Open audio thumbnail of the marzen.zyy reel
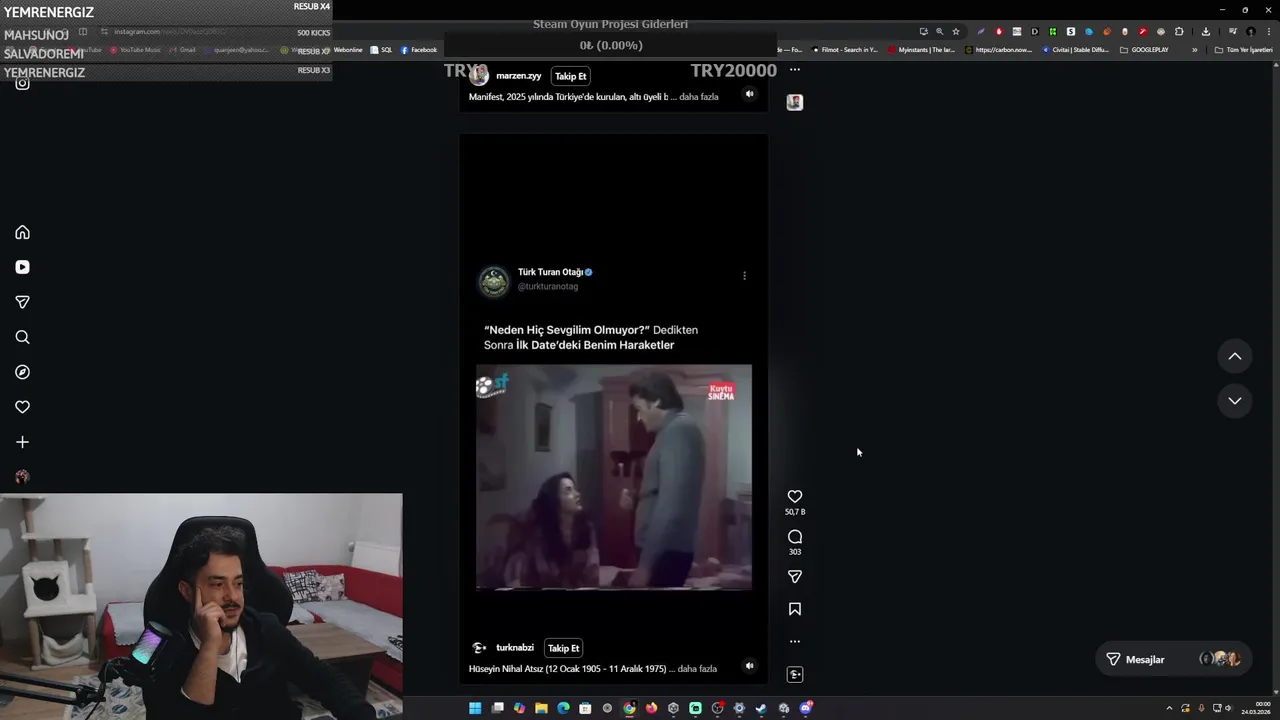The height and width of the screenshot is (720, 1280). pos(795,102)
